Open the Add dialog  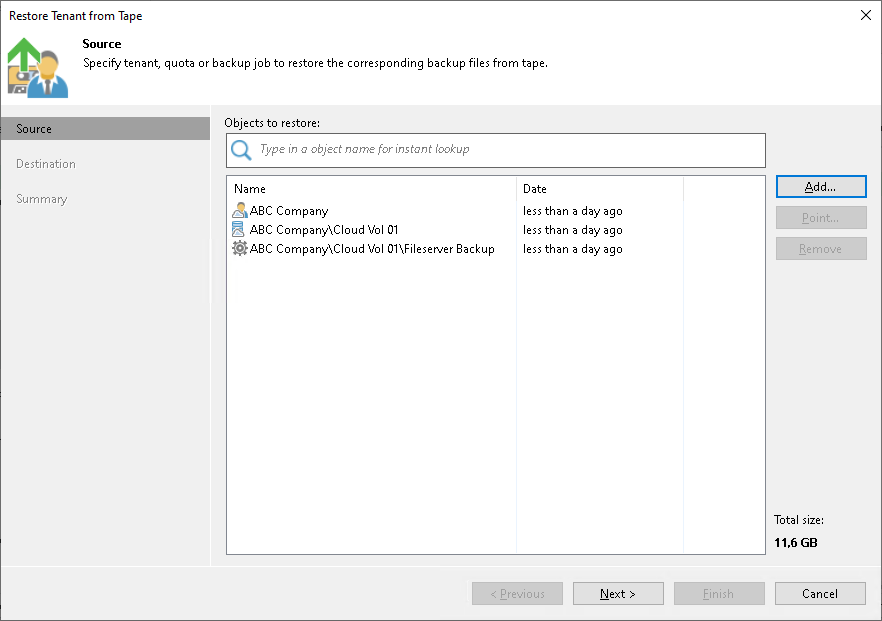click(821, 186)
